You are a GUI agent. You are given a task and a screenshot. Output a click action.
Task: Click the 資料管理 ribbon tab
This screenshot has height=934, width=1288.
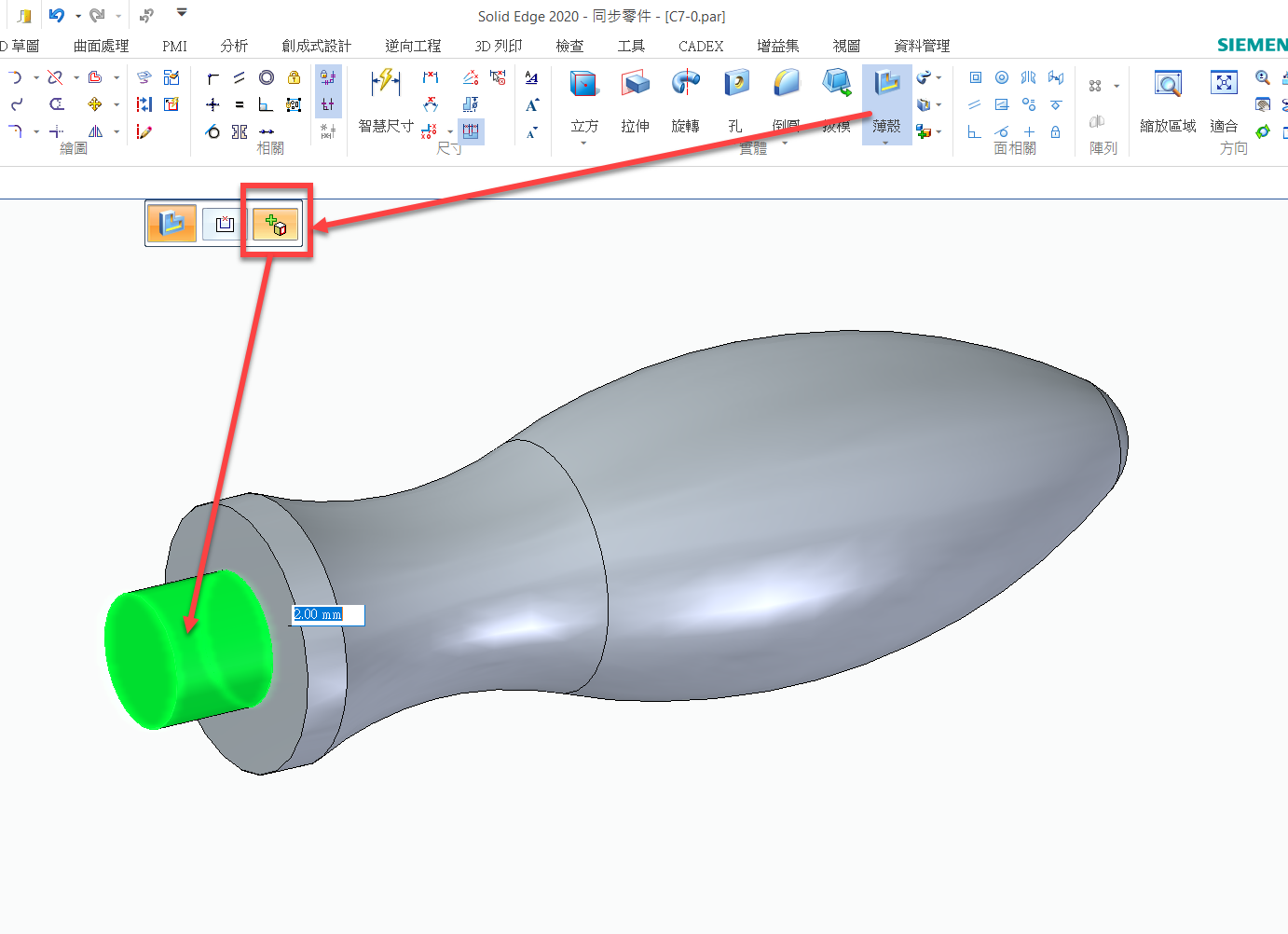[x=922, y=46]
